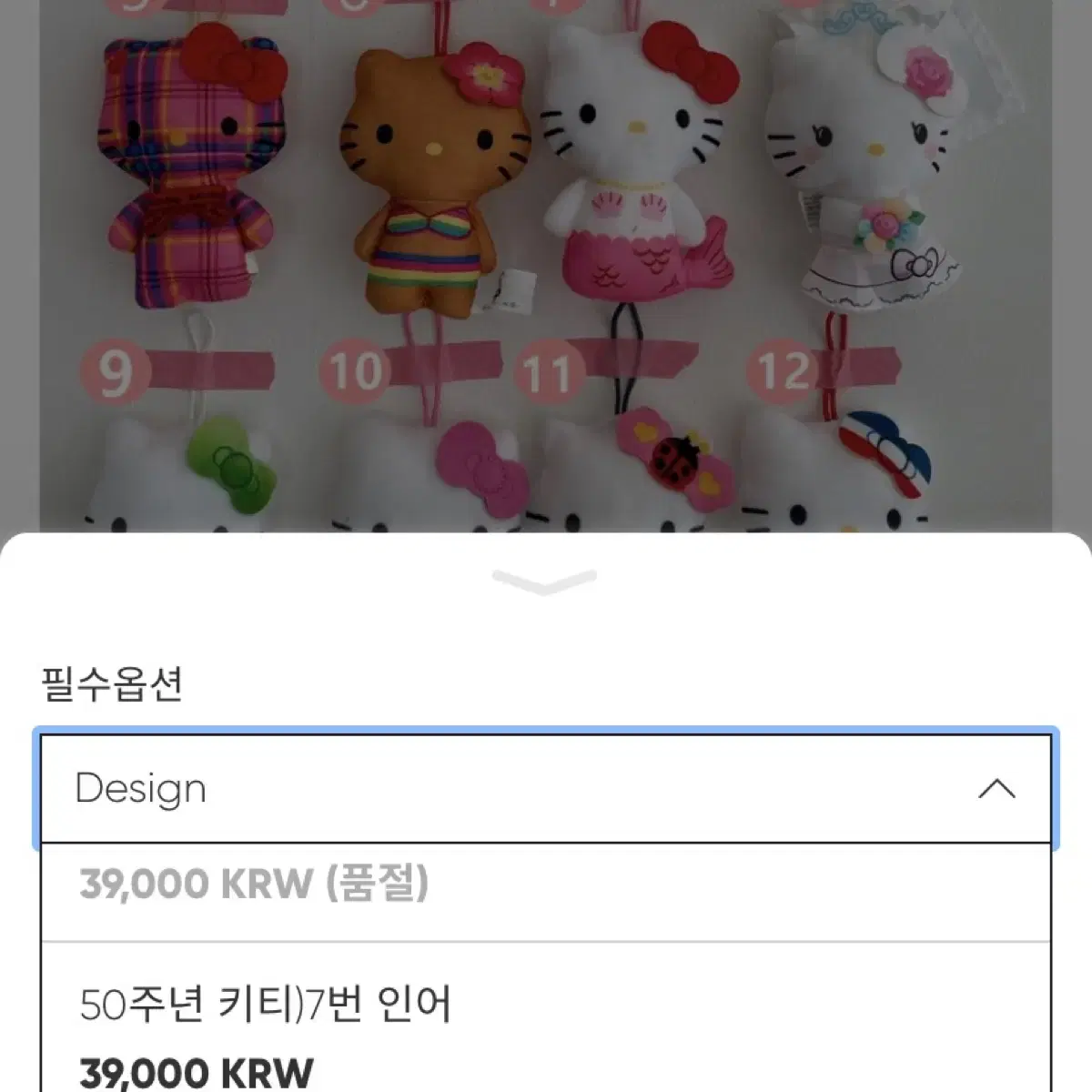
Task: Tap the number 10 label badge
Action: [354, 371]
